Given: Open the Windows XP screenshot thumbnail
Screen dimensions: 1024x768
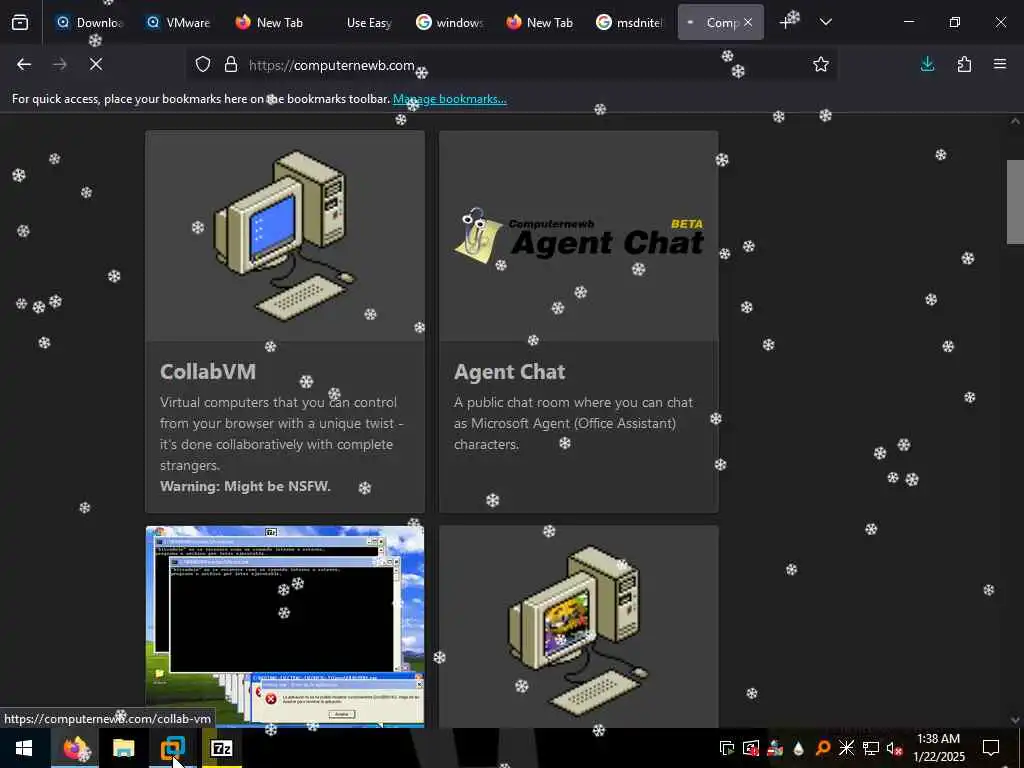Looking at the screenshot, I should pyautogui.click(x=285, y=626).
